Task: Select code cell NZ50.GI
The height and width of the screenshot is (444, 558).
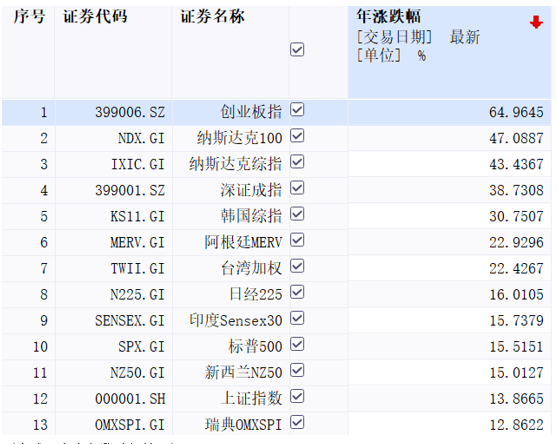Action: [x=138, y=373]
